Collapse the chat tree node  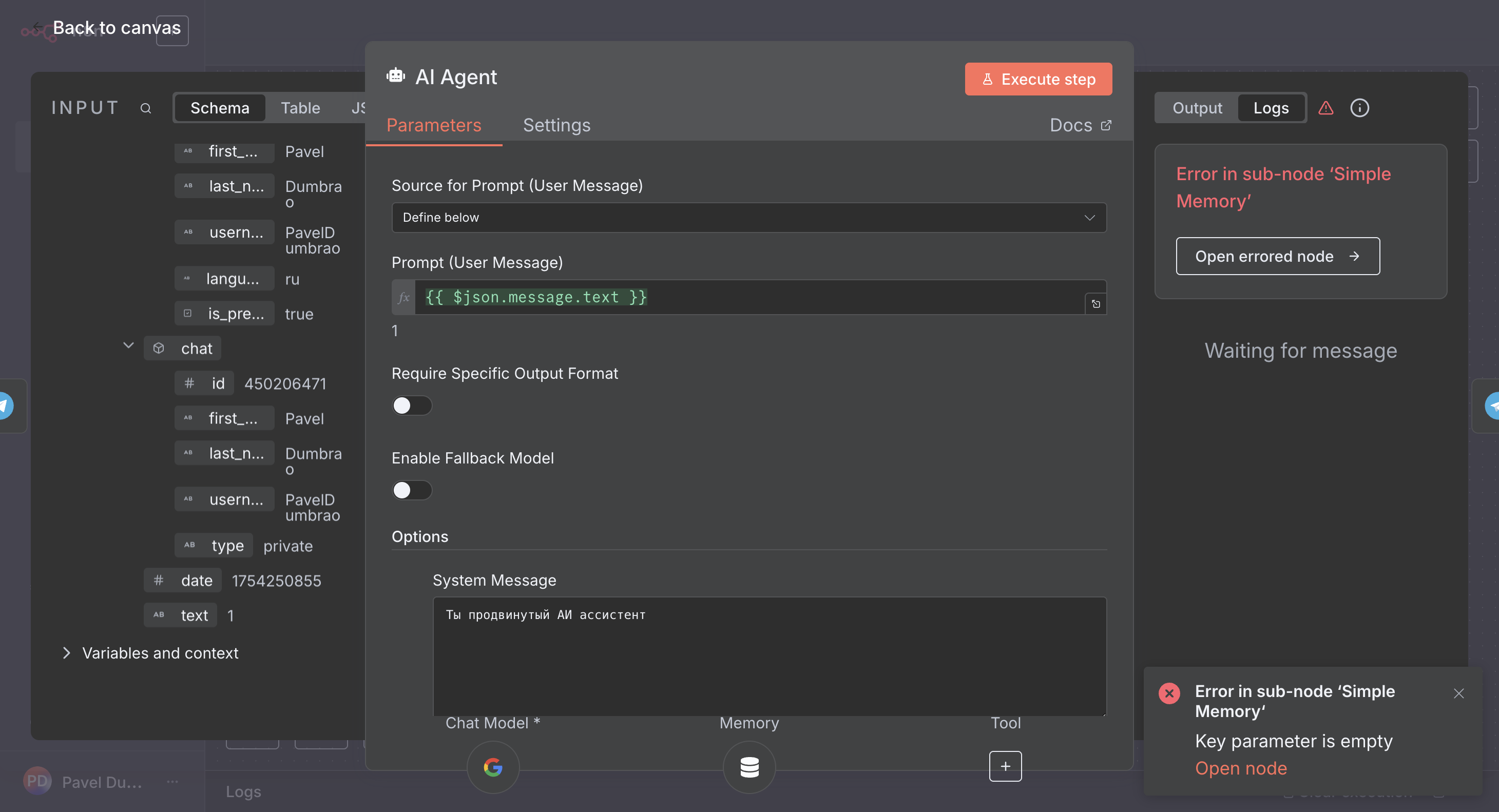(128, 346)
